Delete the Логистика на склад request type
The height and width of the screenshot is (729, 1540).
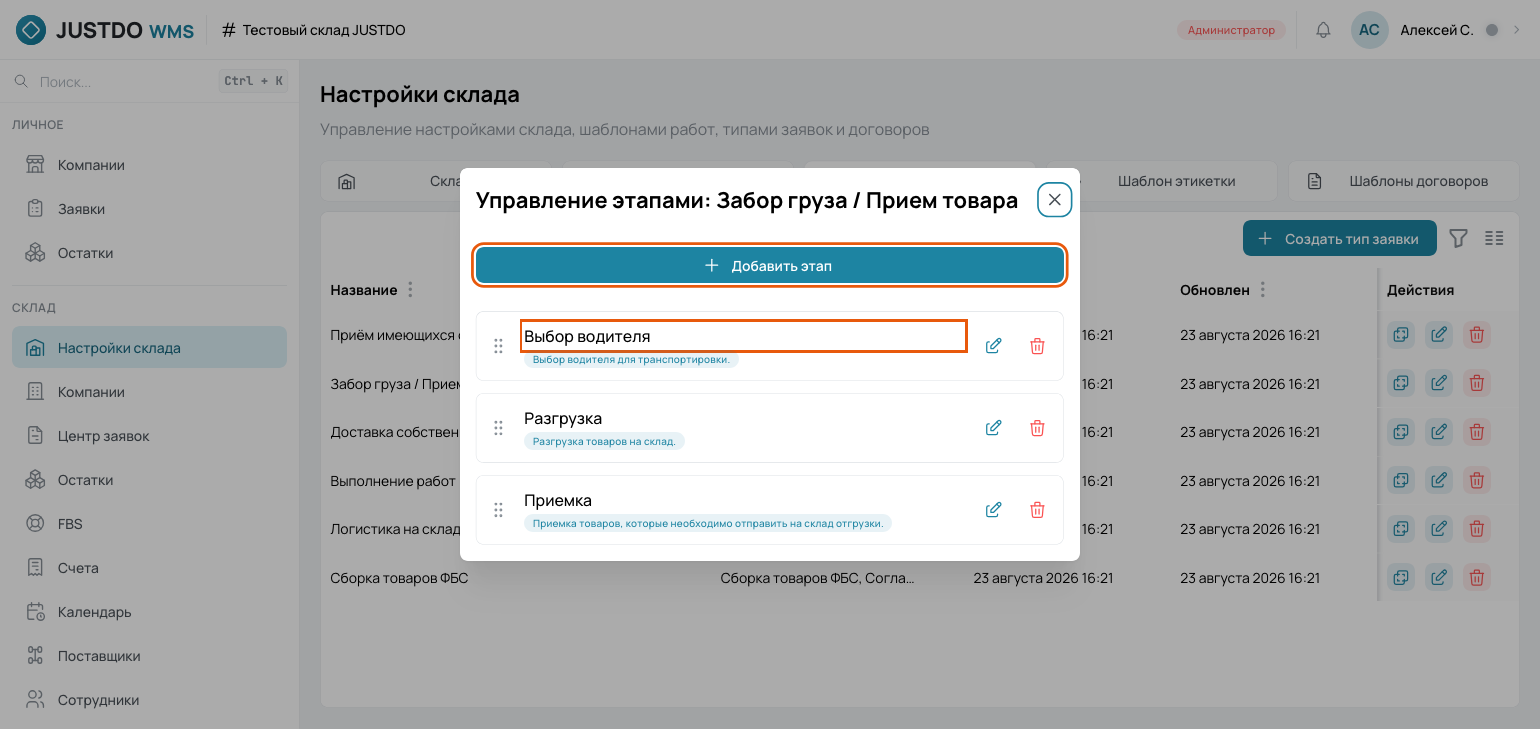click(x=1477, y=529)
